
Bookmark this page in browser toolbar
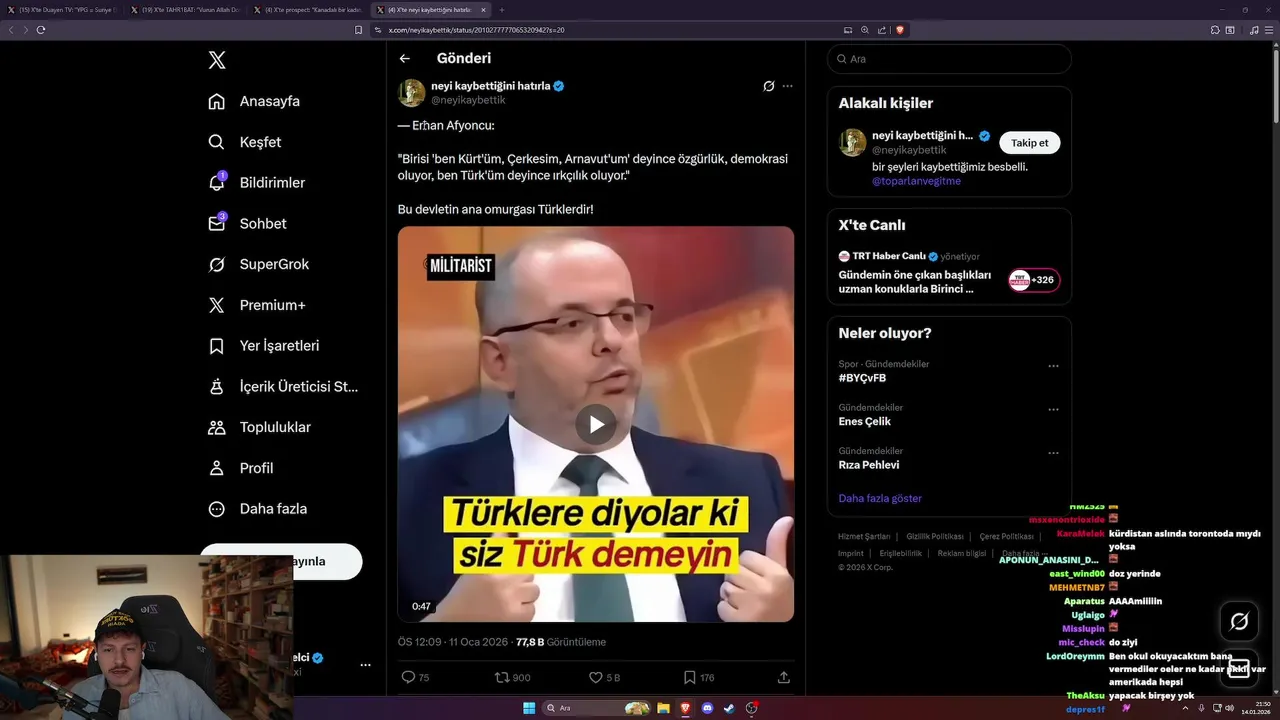[x=359, y=30]
